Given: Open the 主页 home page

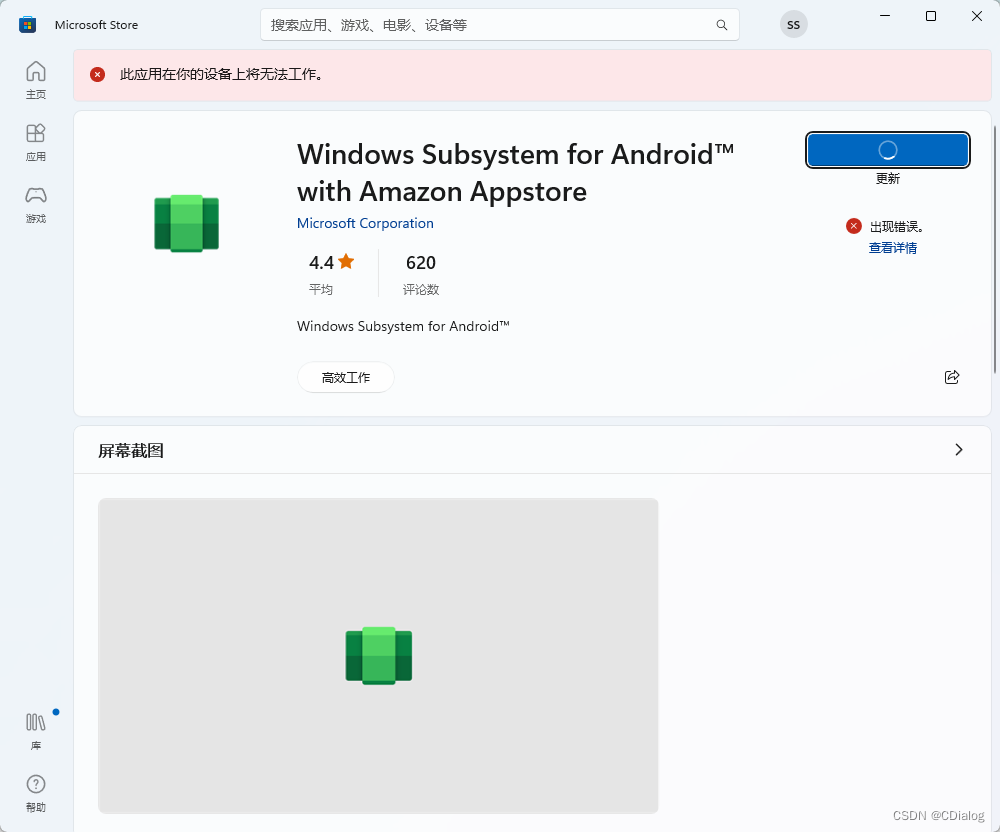Looking at the screenshot, I should pyautogui.click(x=36, y=80).
